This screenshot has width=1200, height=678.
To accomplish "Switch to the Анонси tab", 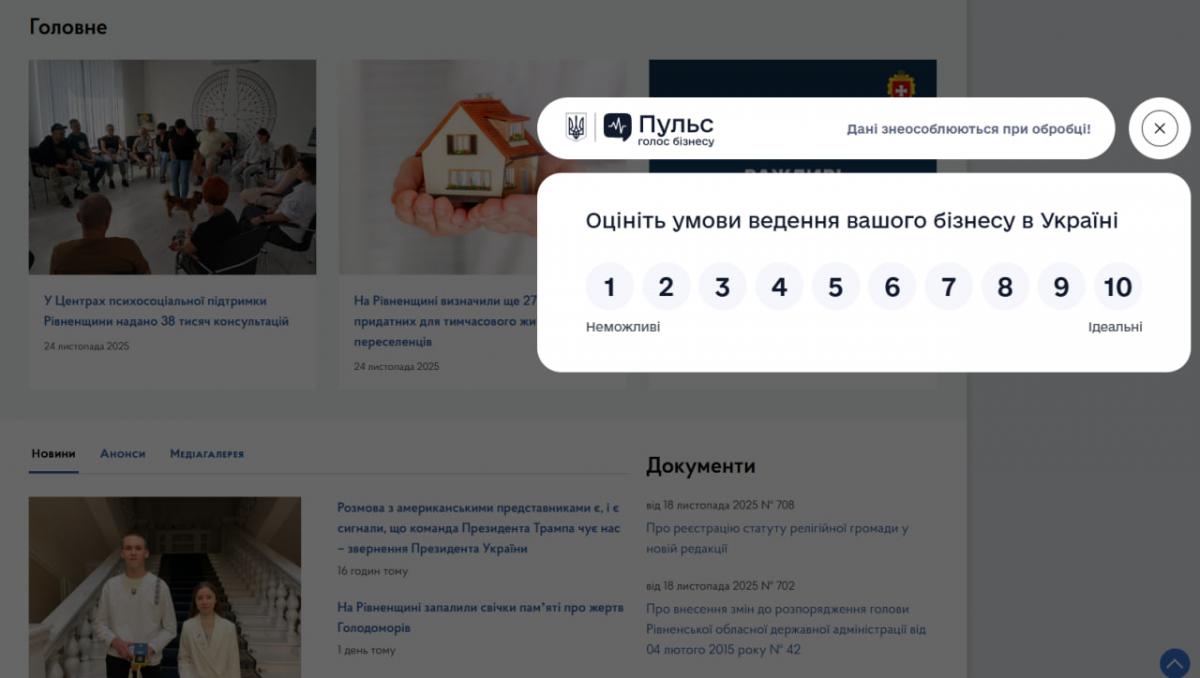I will click(x=122, y=454).
